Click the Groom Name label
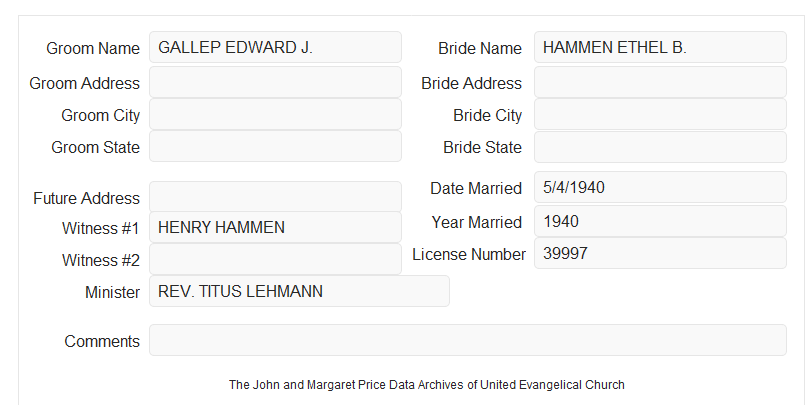This screenshot has width=805, height=405. 93,48
